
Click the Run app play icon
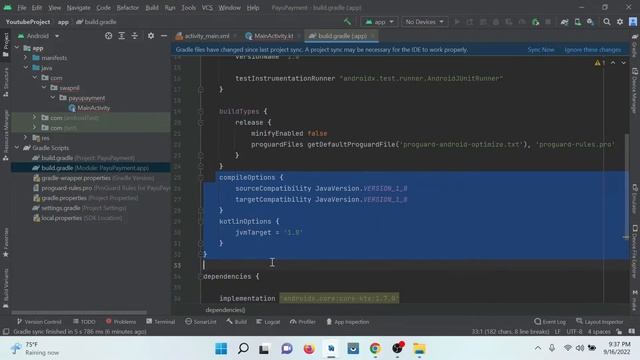coord(457,22)
